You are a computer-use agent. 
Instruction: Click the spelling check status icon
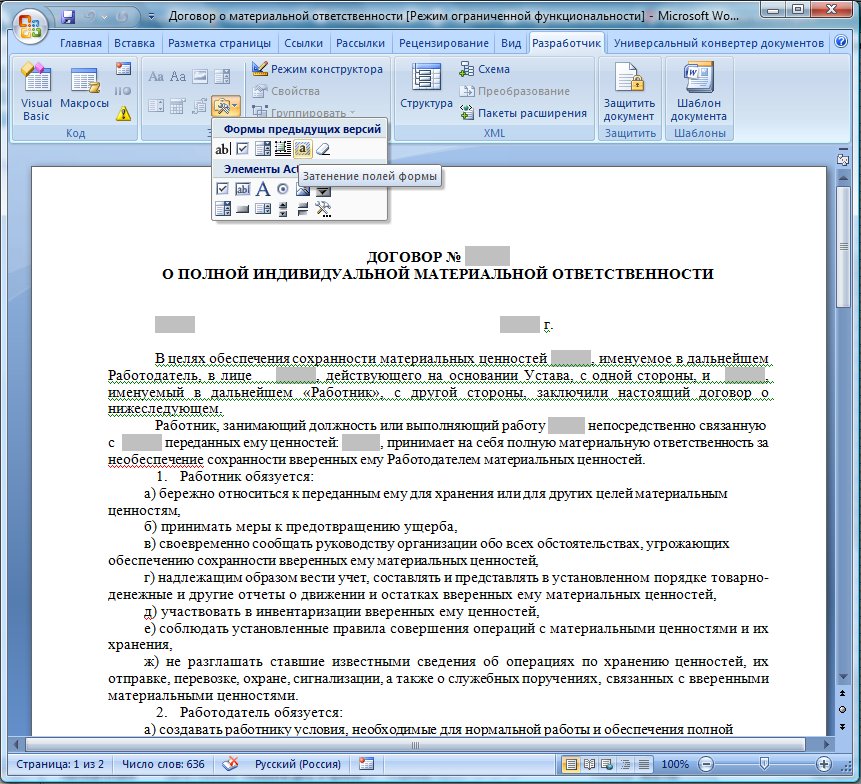click(231, 763)
